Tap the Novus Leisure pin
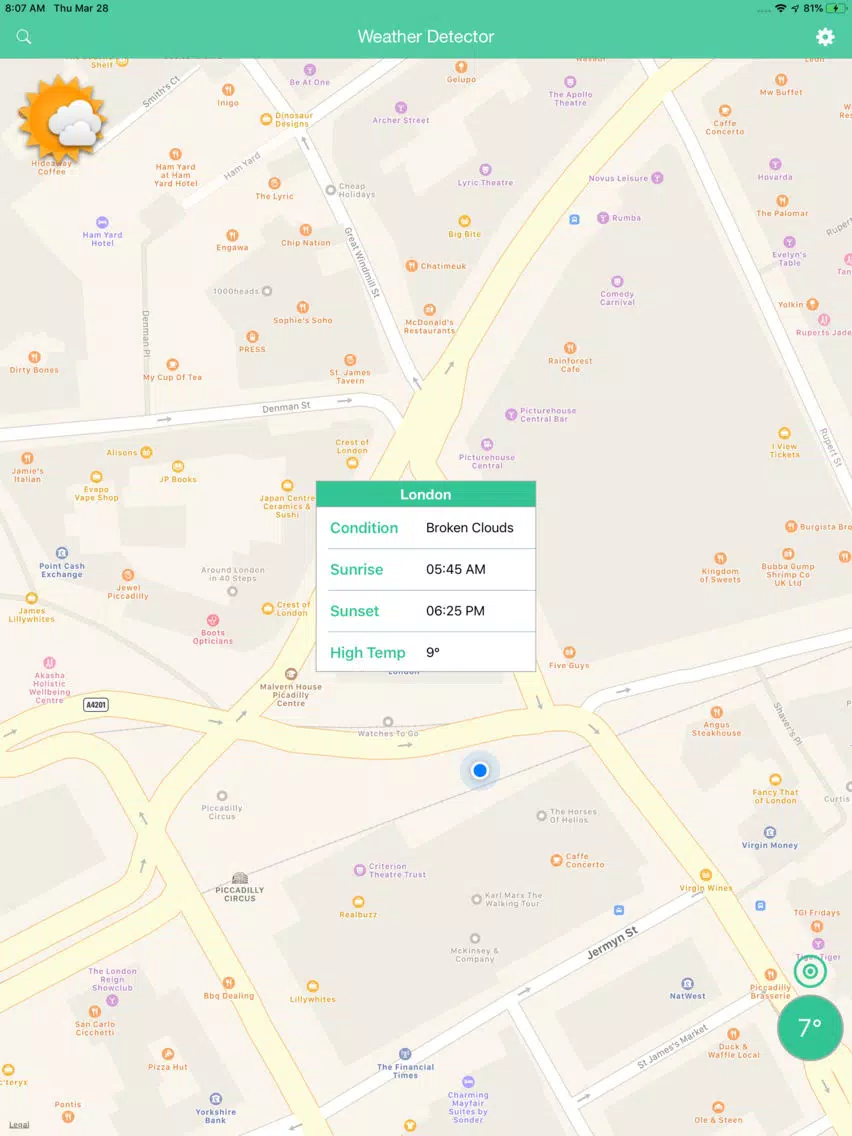The height and width of the screenshot is (1136, 852). pyautogui.click(x=657, y=178)
